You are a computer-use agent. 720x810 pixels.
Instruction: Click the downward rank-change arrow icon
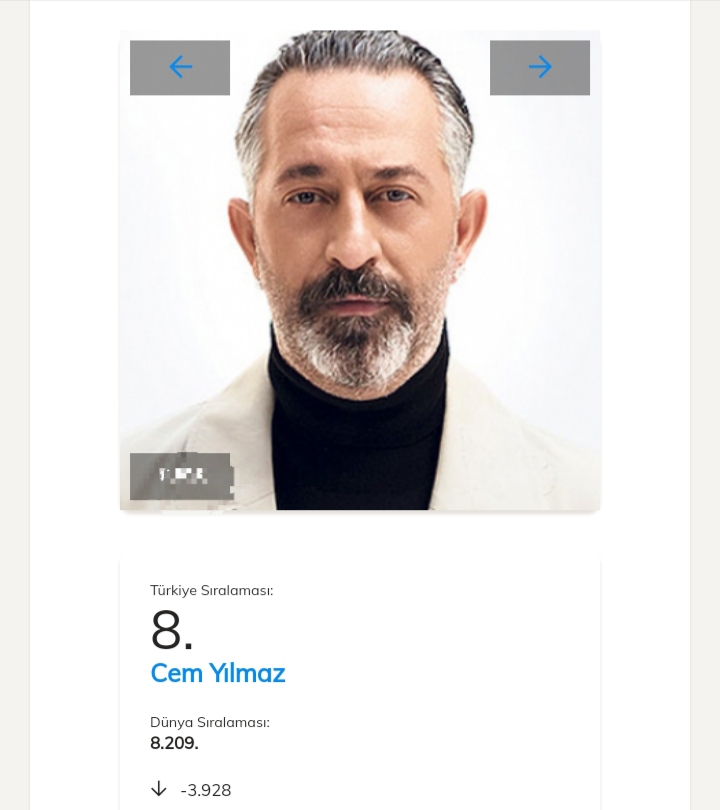[x=159, y=789]
